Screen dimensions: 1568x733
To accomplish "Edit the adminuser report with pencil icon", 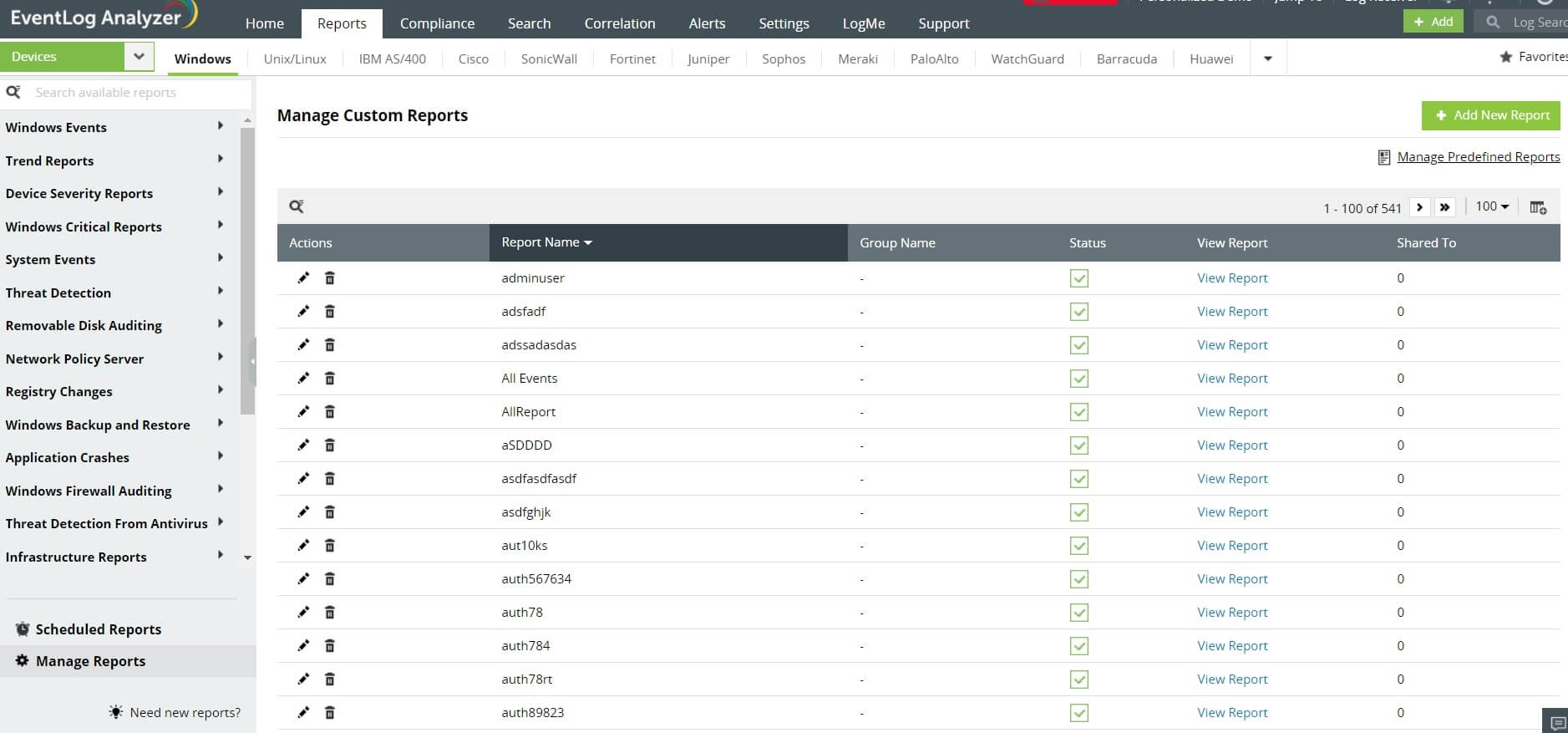I will click(303, 277).
